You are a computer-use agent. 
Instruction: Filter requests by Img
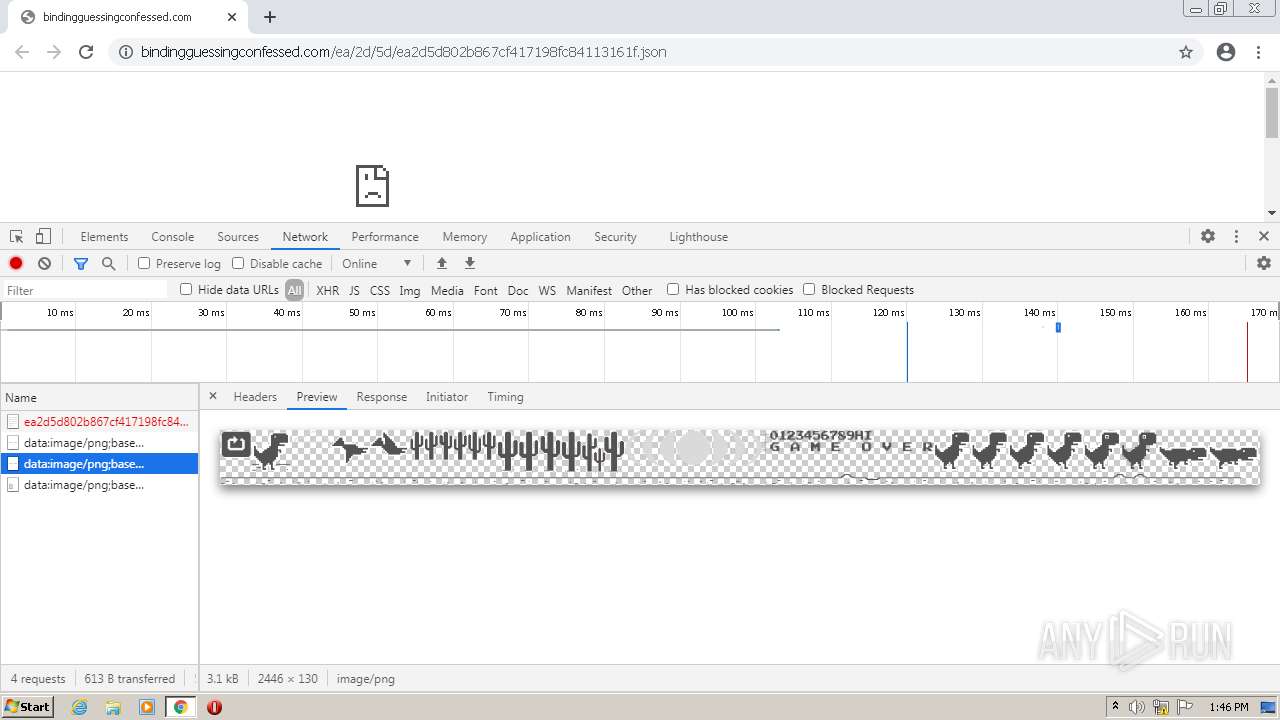410,290
